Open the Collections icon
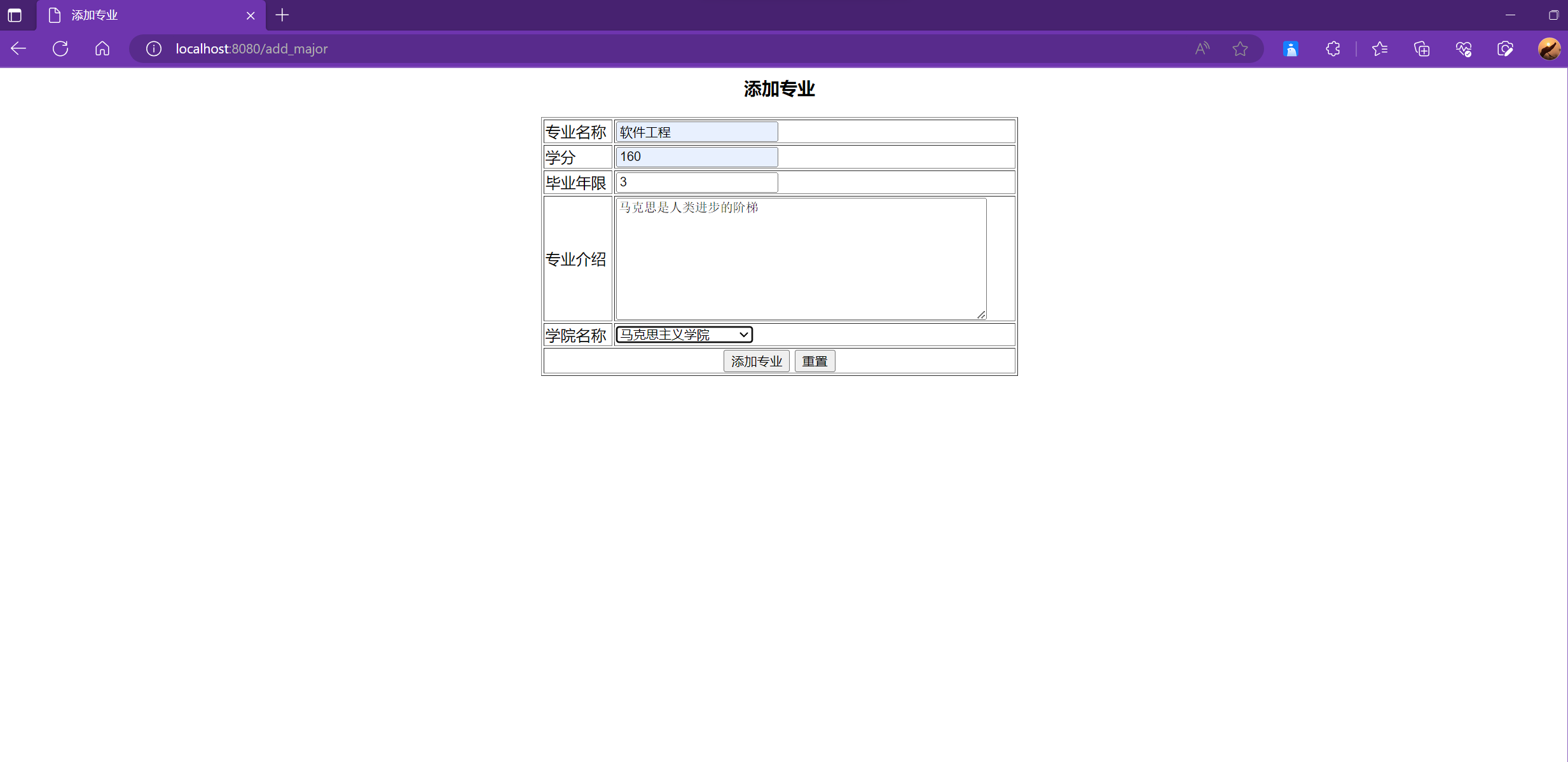This screenshot has width=1568, height=762. pyautogui.click(x=1422, y=48)
